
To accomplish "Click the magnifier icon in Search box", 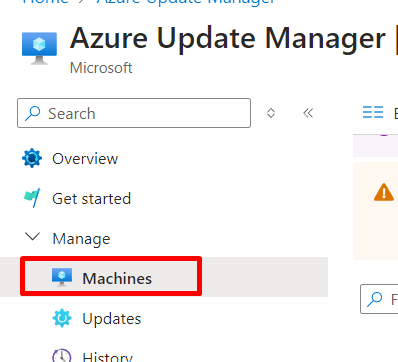I will 33,113.
